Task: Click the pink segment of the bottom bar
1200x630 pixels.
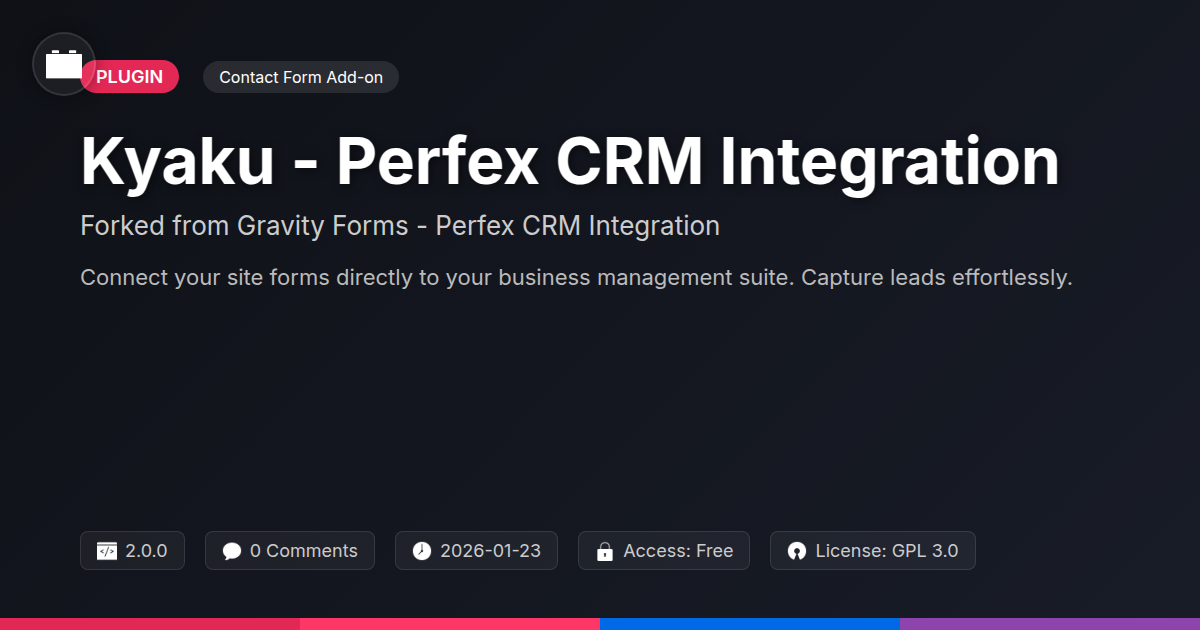Action: 450,624
